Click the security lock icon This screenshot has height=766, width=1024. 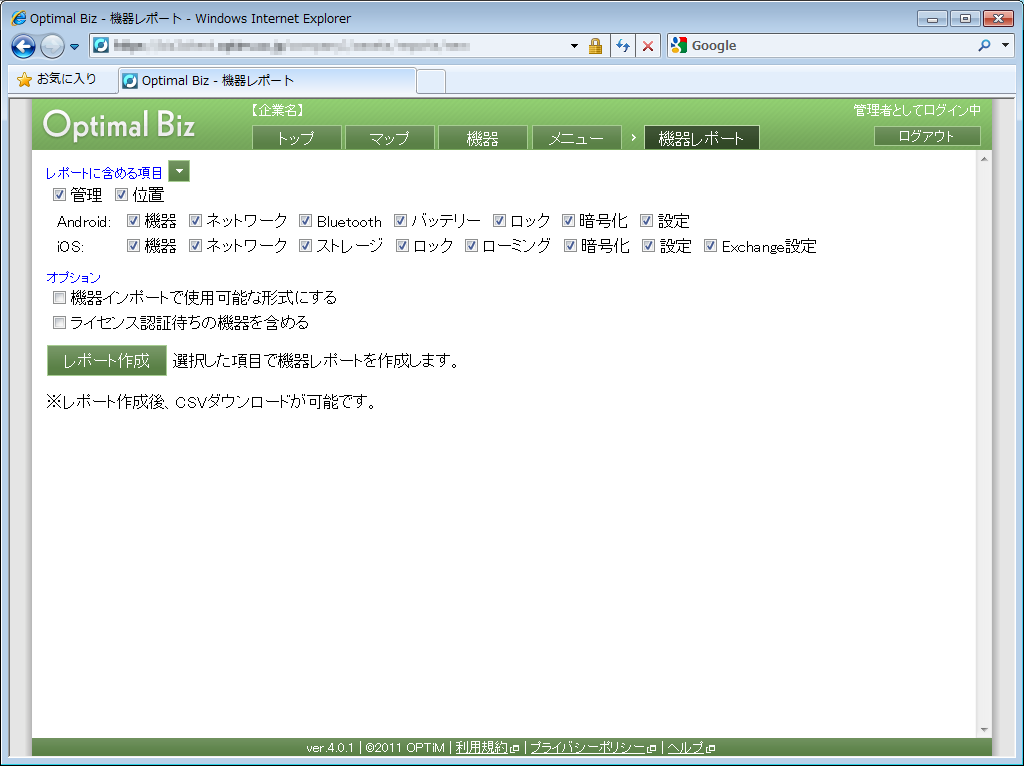point(595,46)
